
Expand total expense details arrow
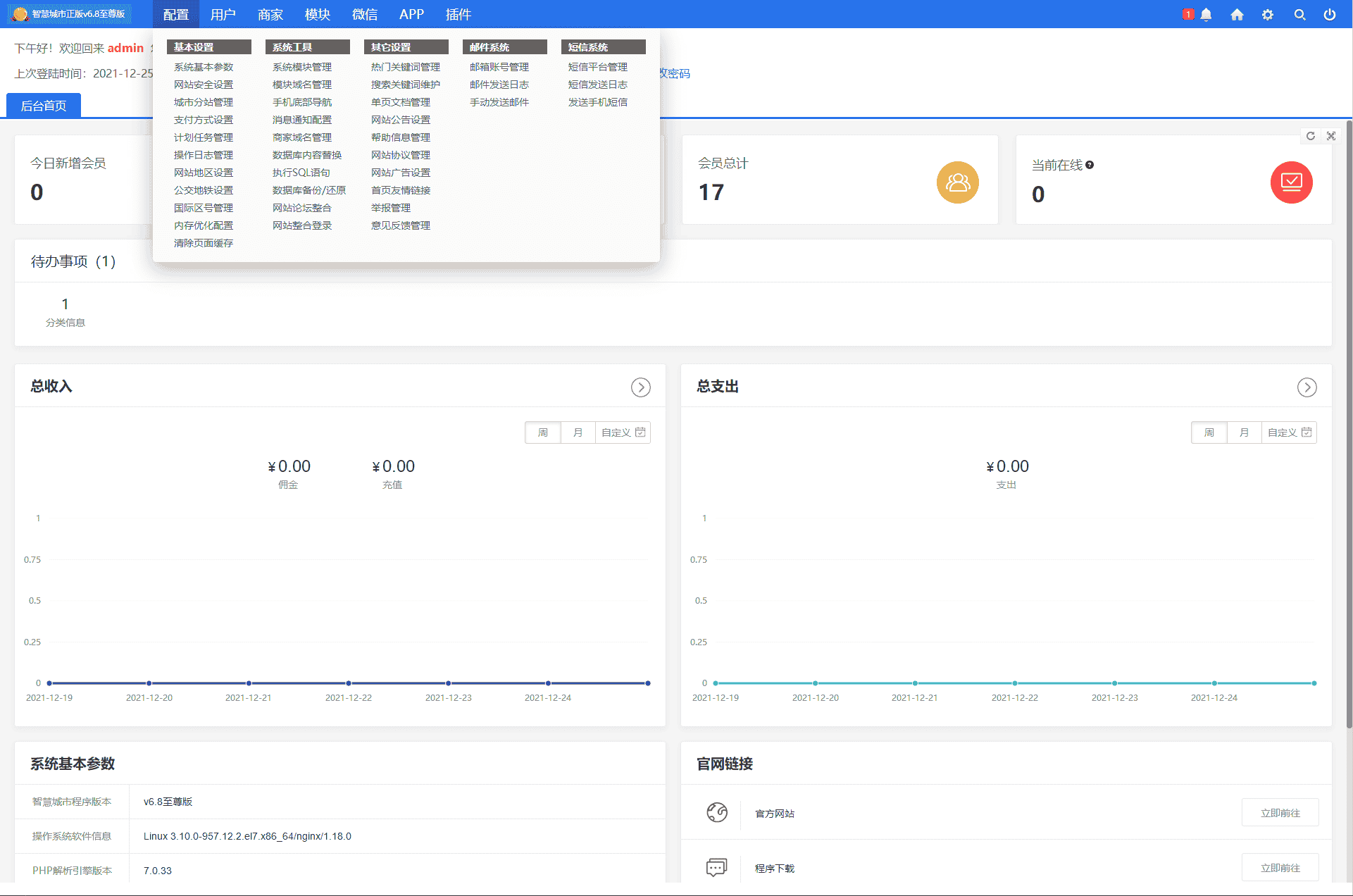(x=1307, y=387)
